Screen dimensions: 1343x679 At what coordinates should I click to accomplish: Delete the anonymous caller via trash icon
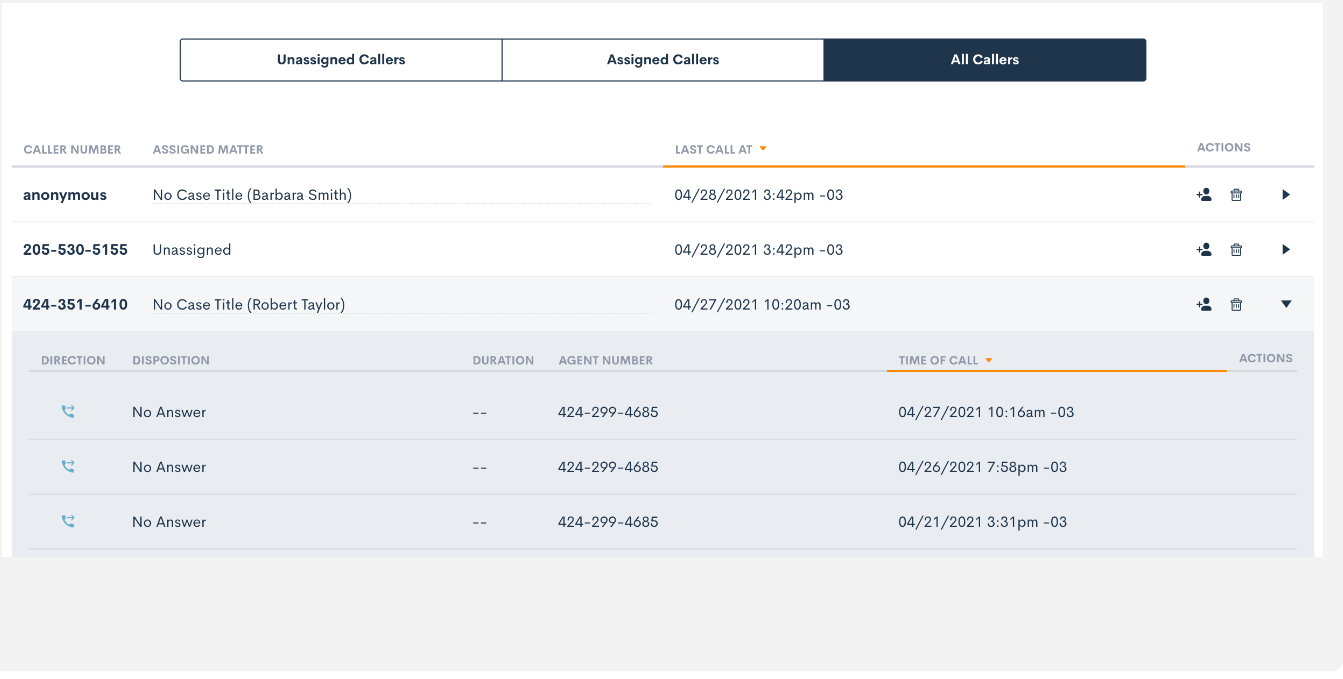click(1236, 195)
